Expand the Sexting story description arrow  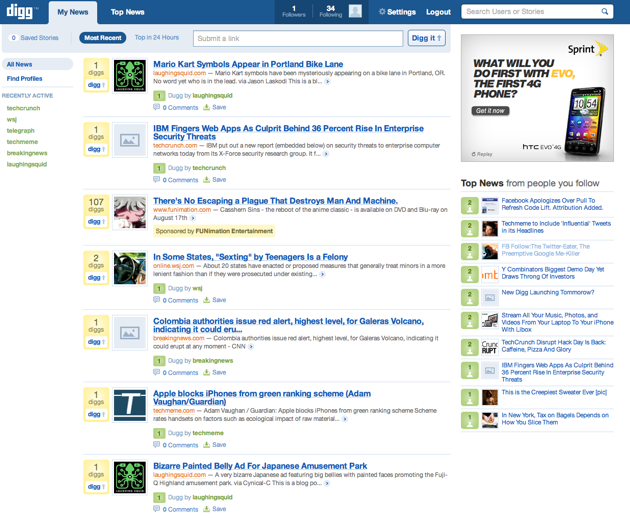(322, 274)
